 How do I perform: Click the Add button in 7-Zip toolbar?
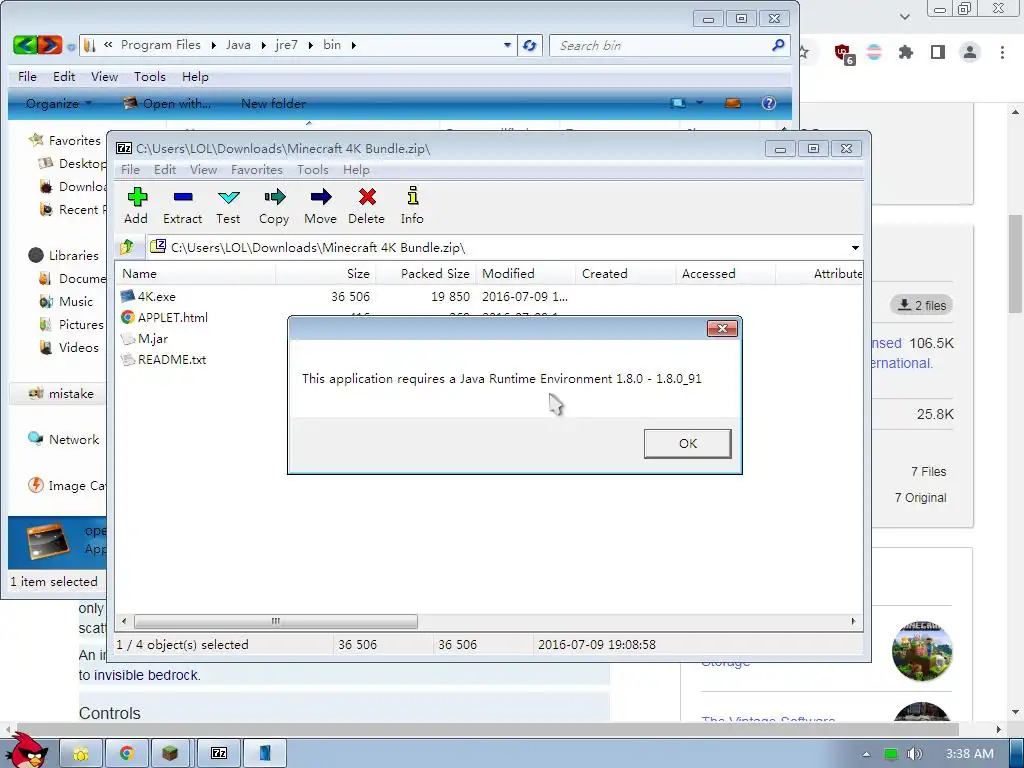(136, 206)
